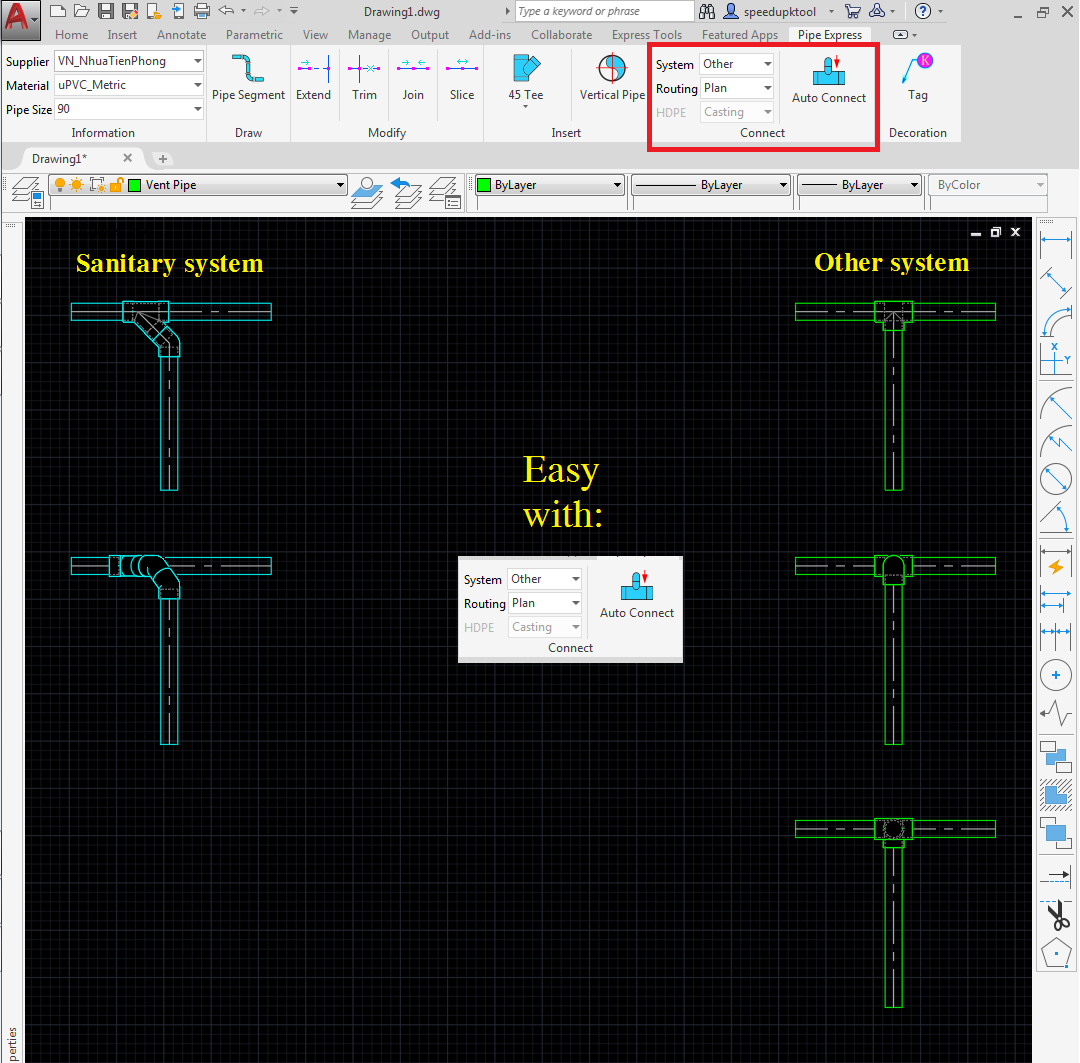Open the Pipe Size dropdown
Screen dimensions: 1080x1063
coord(129,110)
